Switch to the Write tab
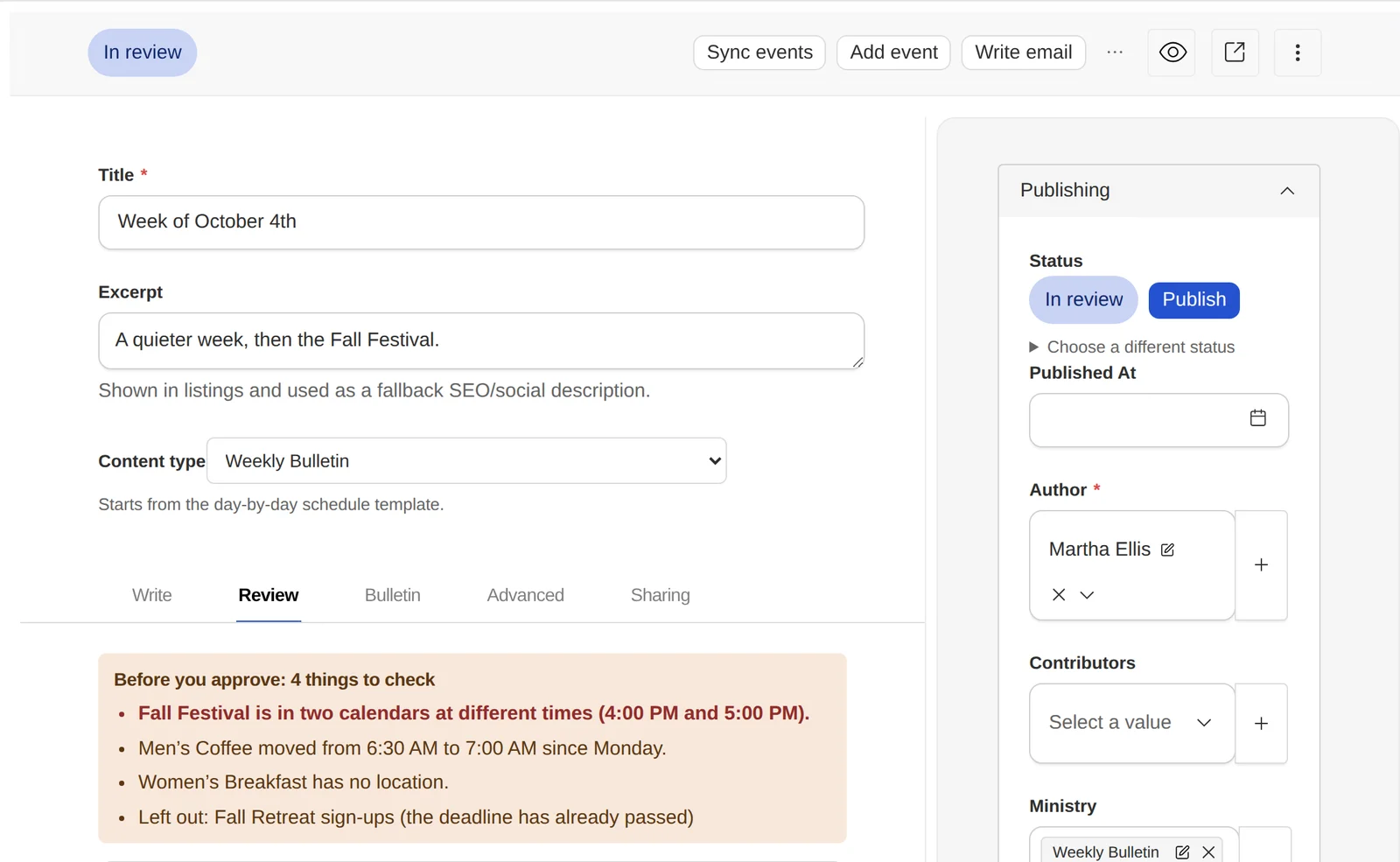This screenshot has width=1400, height=862. 152,596
